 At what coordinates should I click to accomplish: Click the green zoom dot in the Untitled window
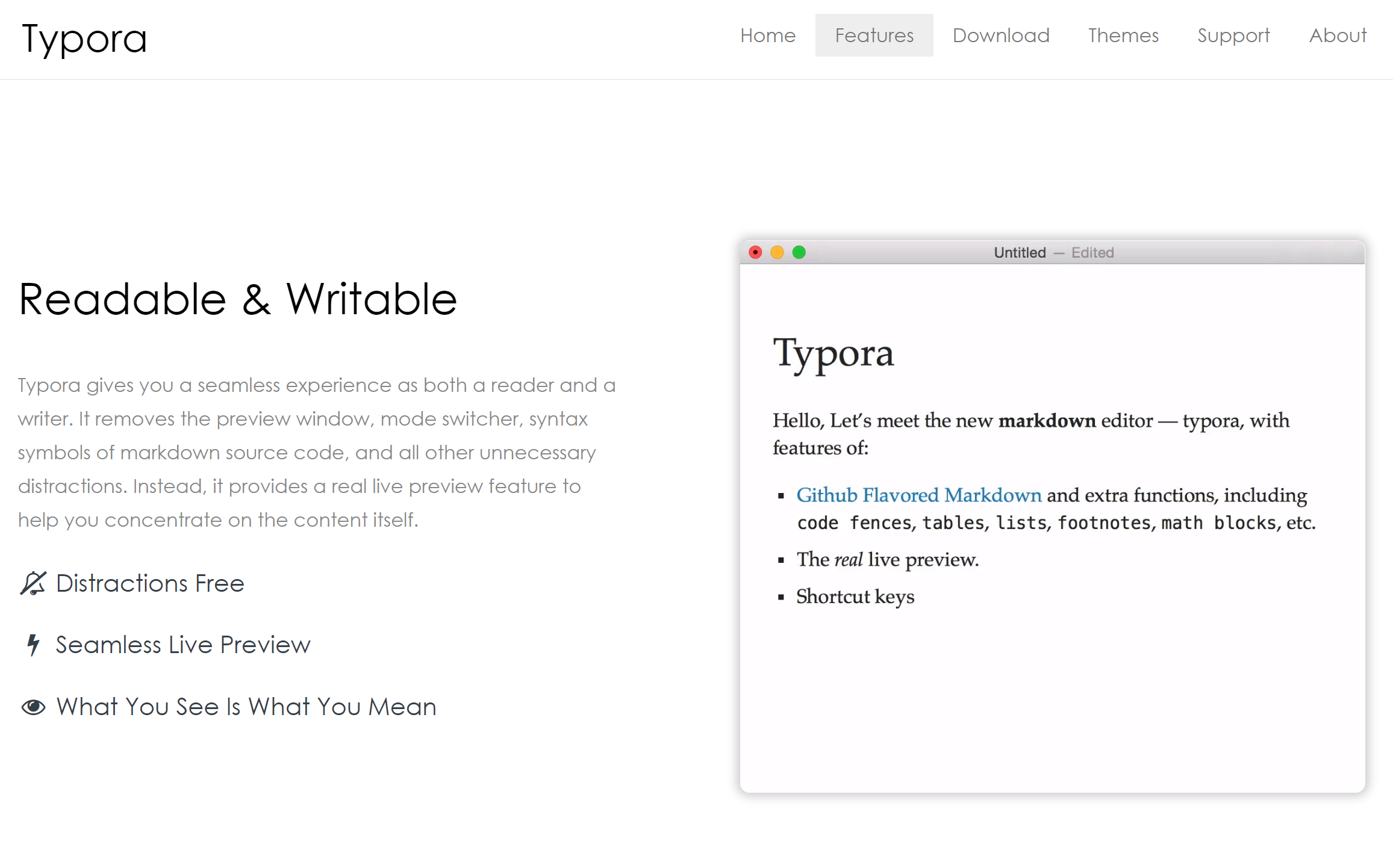(799, 252)
